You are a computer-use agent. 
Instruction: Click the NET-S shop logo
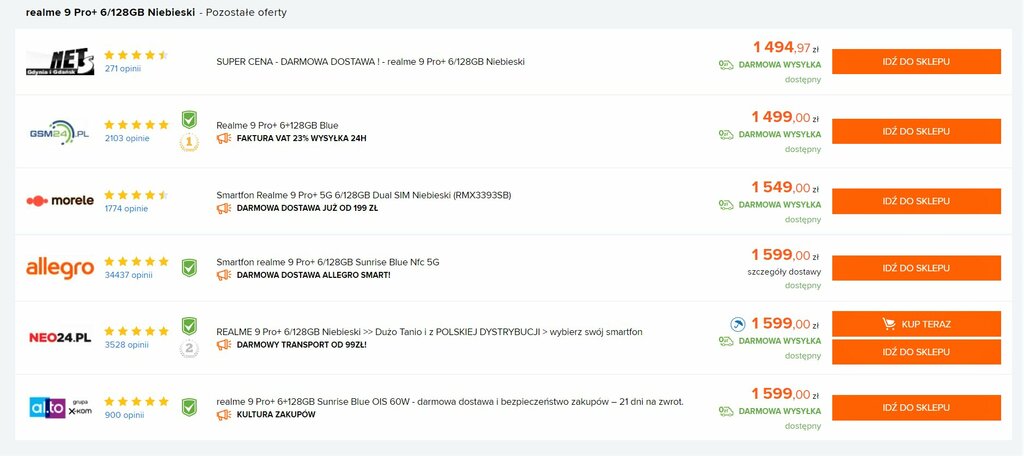click(60, 61)
